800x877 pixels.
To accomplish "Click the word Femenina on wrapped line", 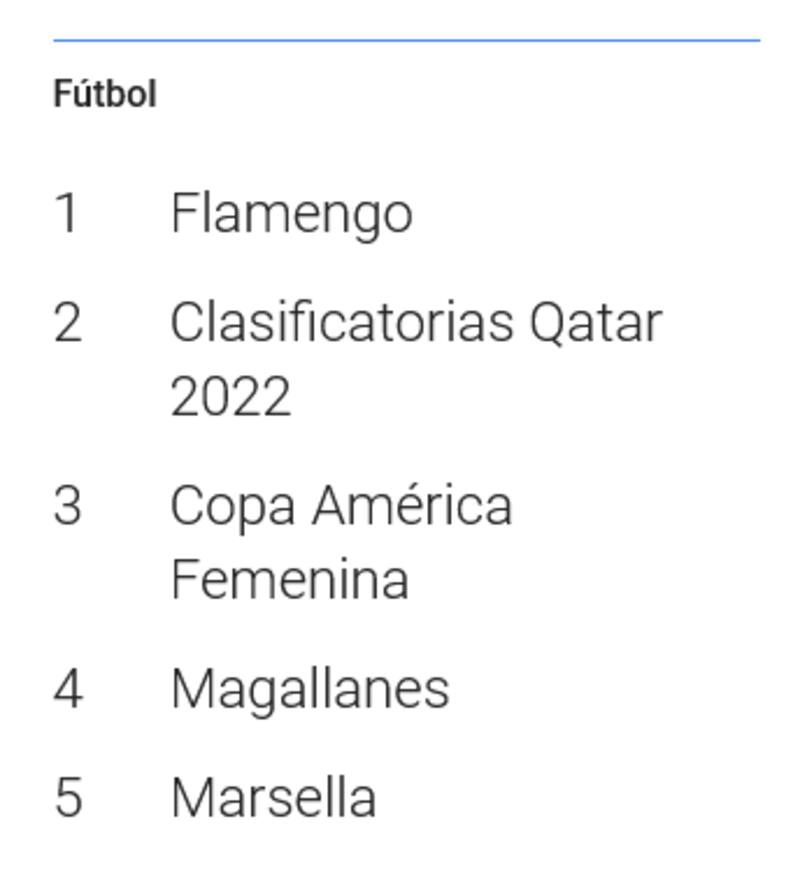I will pos(290,580).
